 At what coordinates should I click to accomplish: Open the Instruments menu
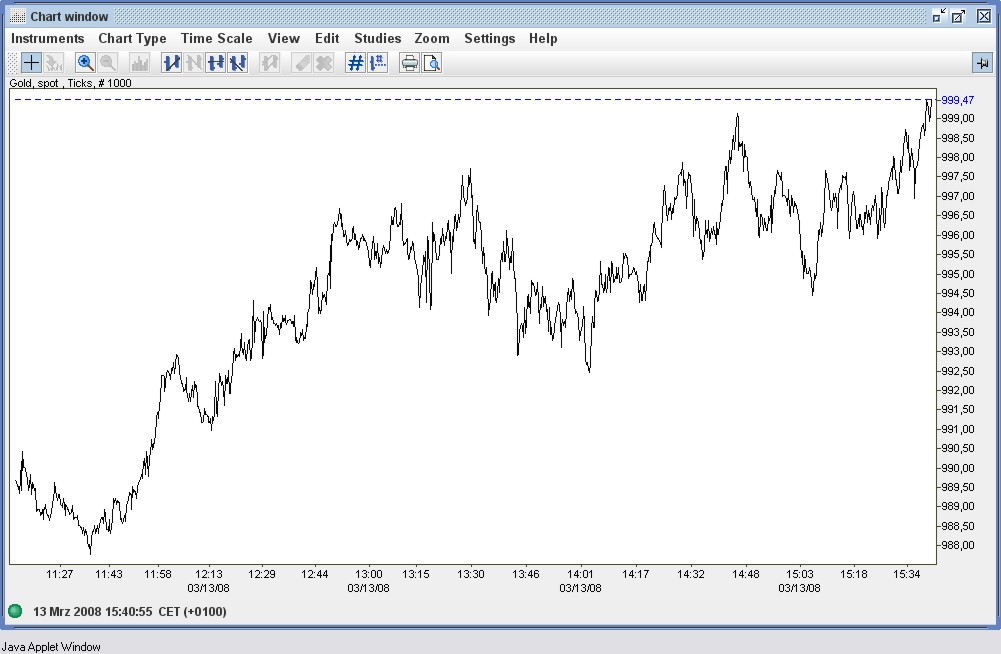point(47,38)
